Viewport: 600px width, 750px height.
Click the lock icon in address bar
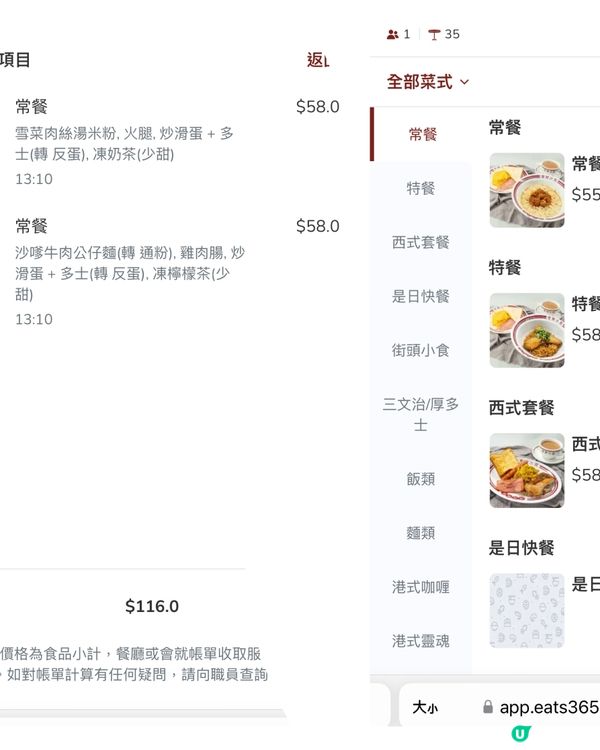(x=488, y=707)
